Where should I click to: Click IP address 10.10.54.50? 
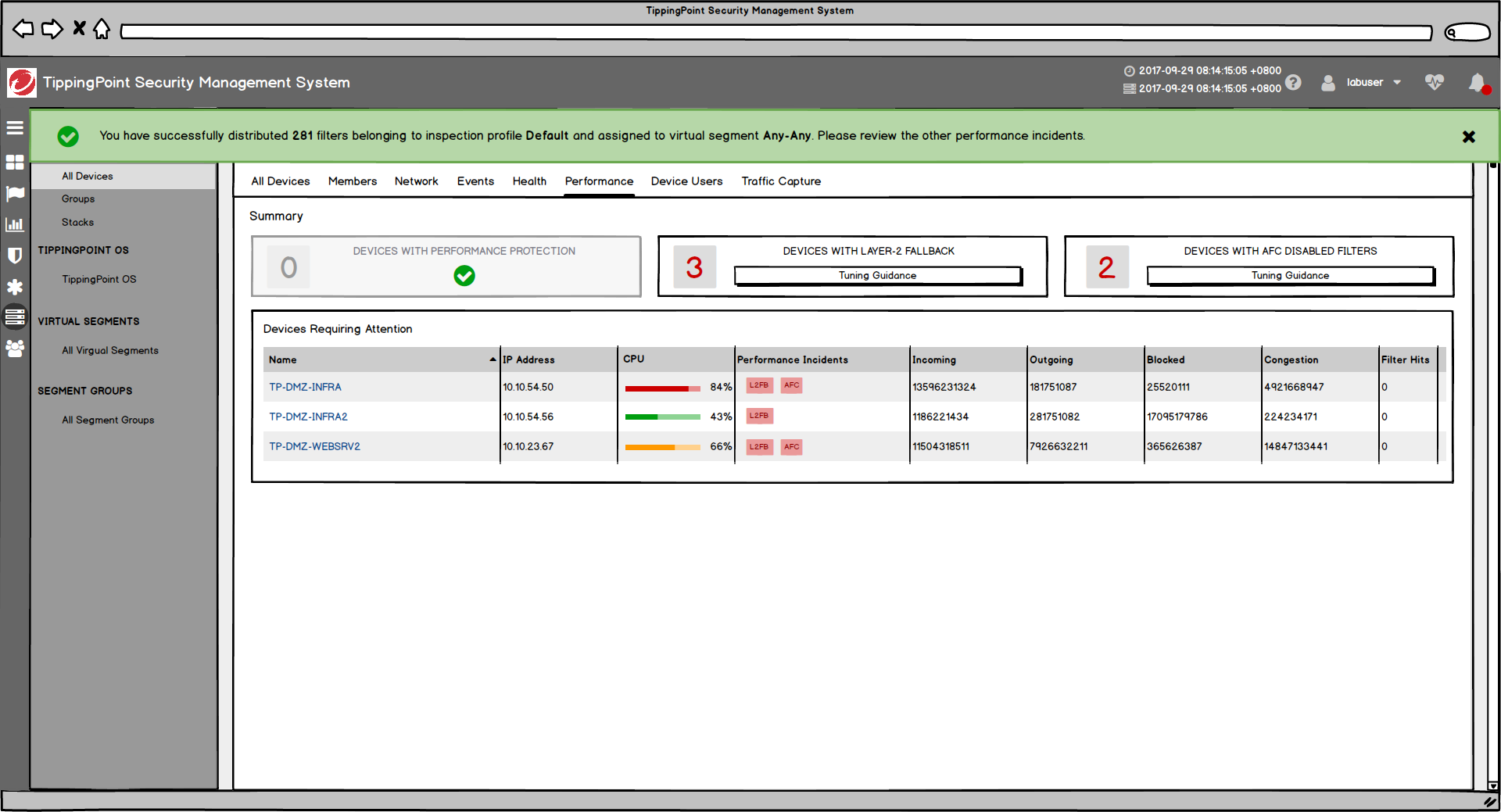pos(528,387)
